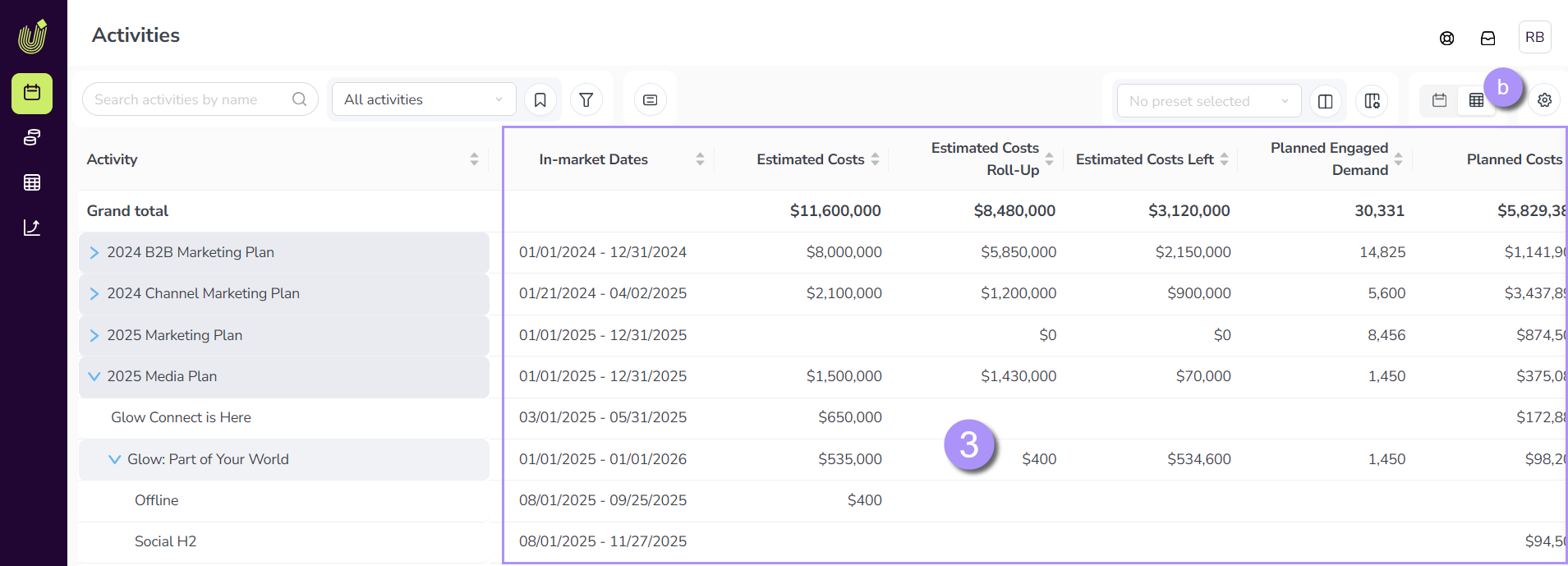Open the RB user profile button

pos(1534,38)
